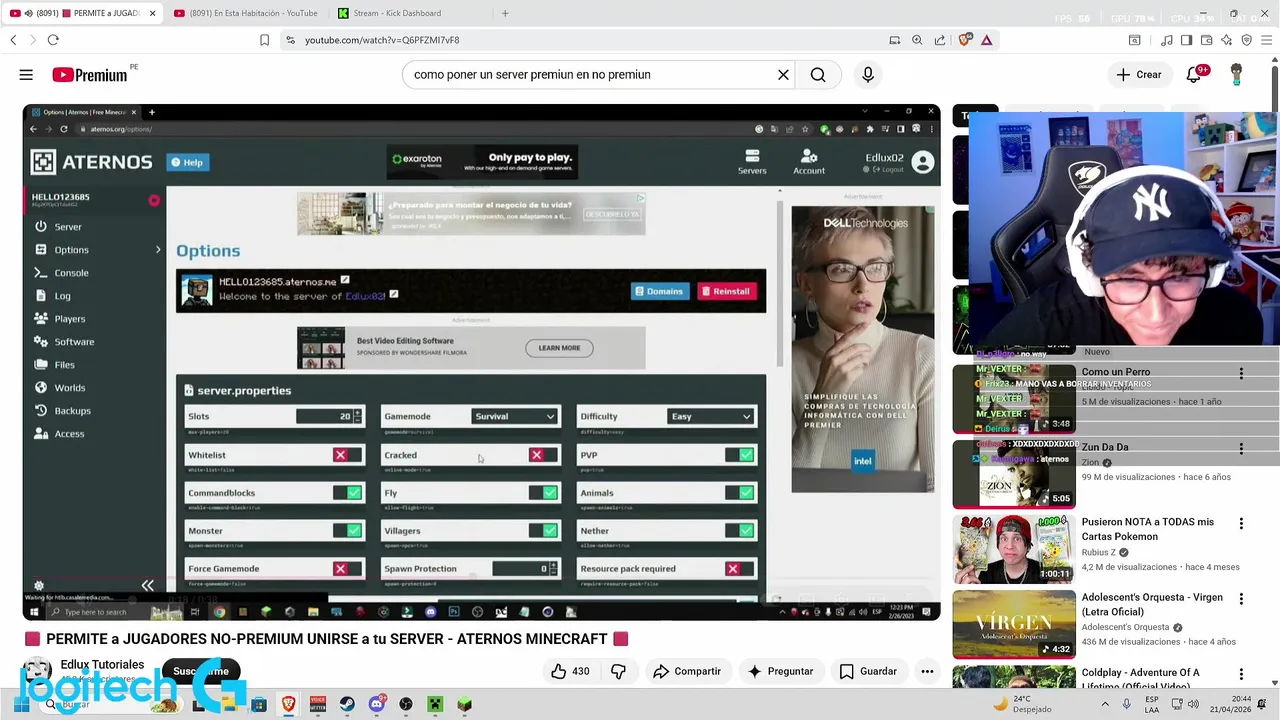Viewport: 1280px width, 720px height.
Task: Open Brave Wallet icon in the toolbar
Action: 1206,40
